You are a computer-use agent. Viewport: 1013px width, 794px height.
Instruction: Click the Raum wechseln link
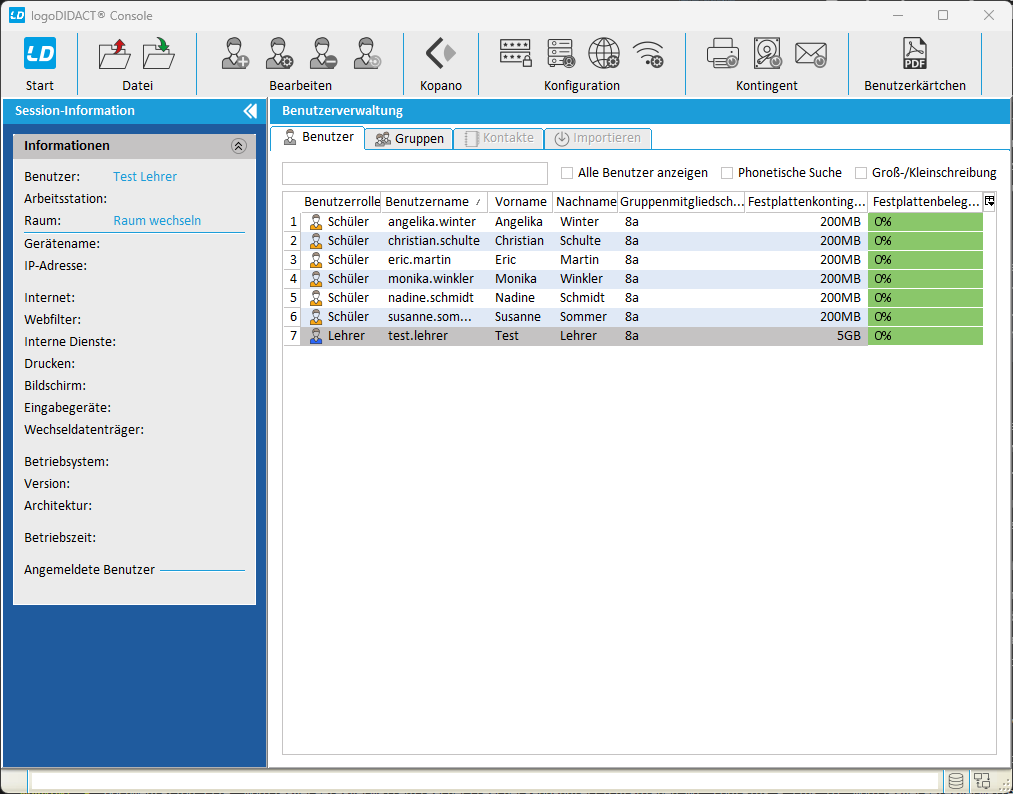157,221
